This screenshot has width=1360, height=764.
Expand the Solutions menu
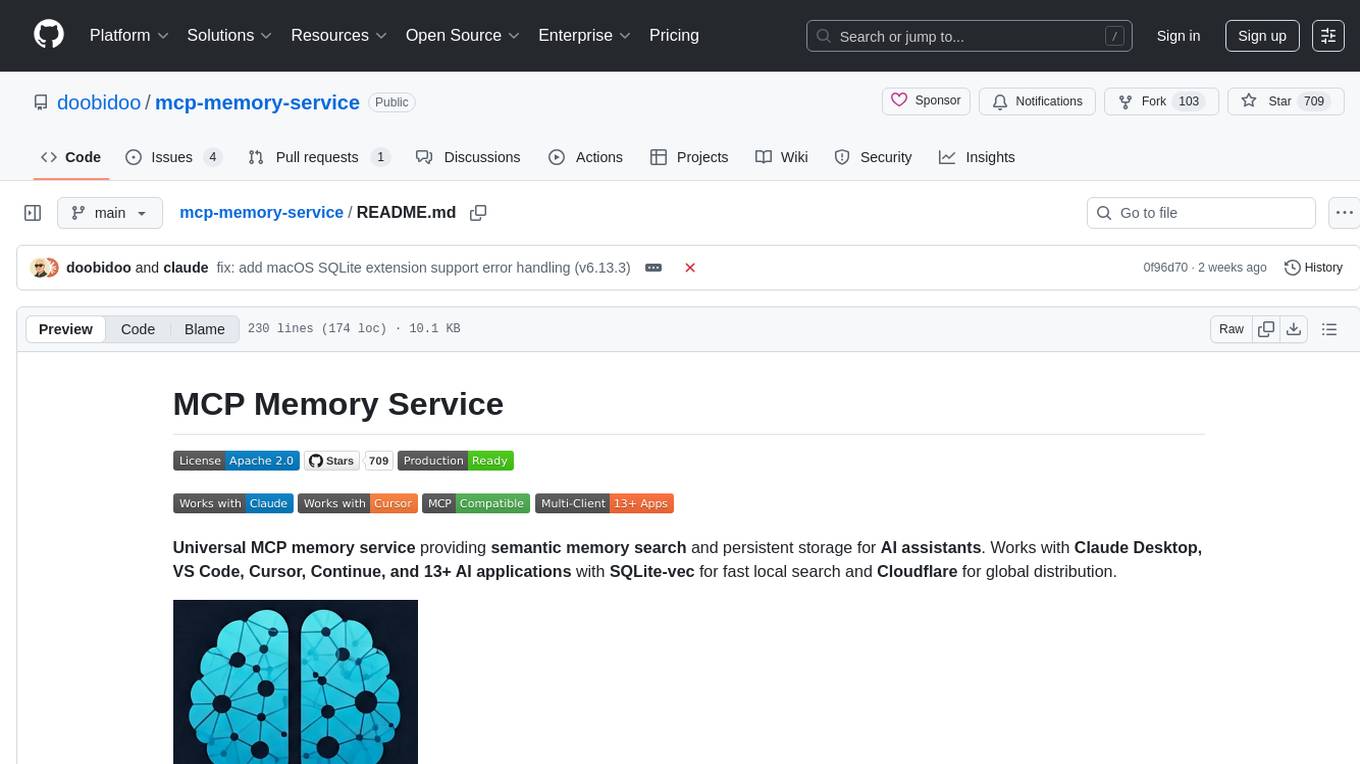coord(230,35)
